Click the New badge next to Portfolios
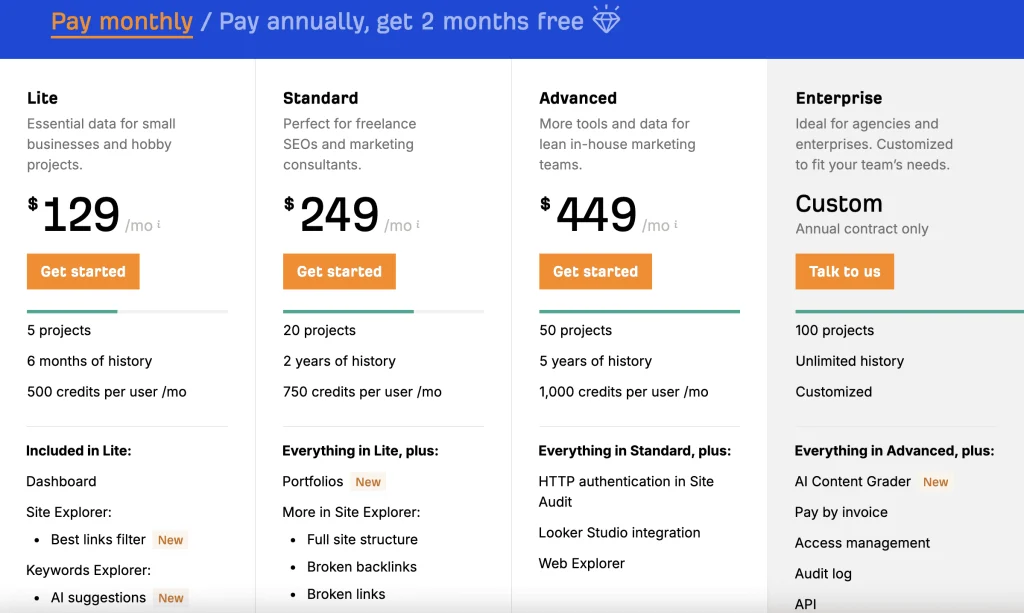Image resolution: width=1024 pixels, height=613 pixels. click(368, 482)
